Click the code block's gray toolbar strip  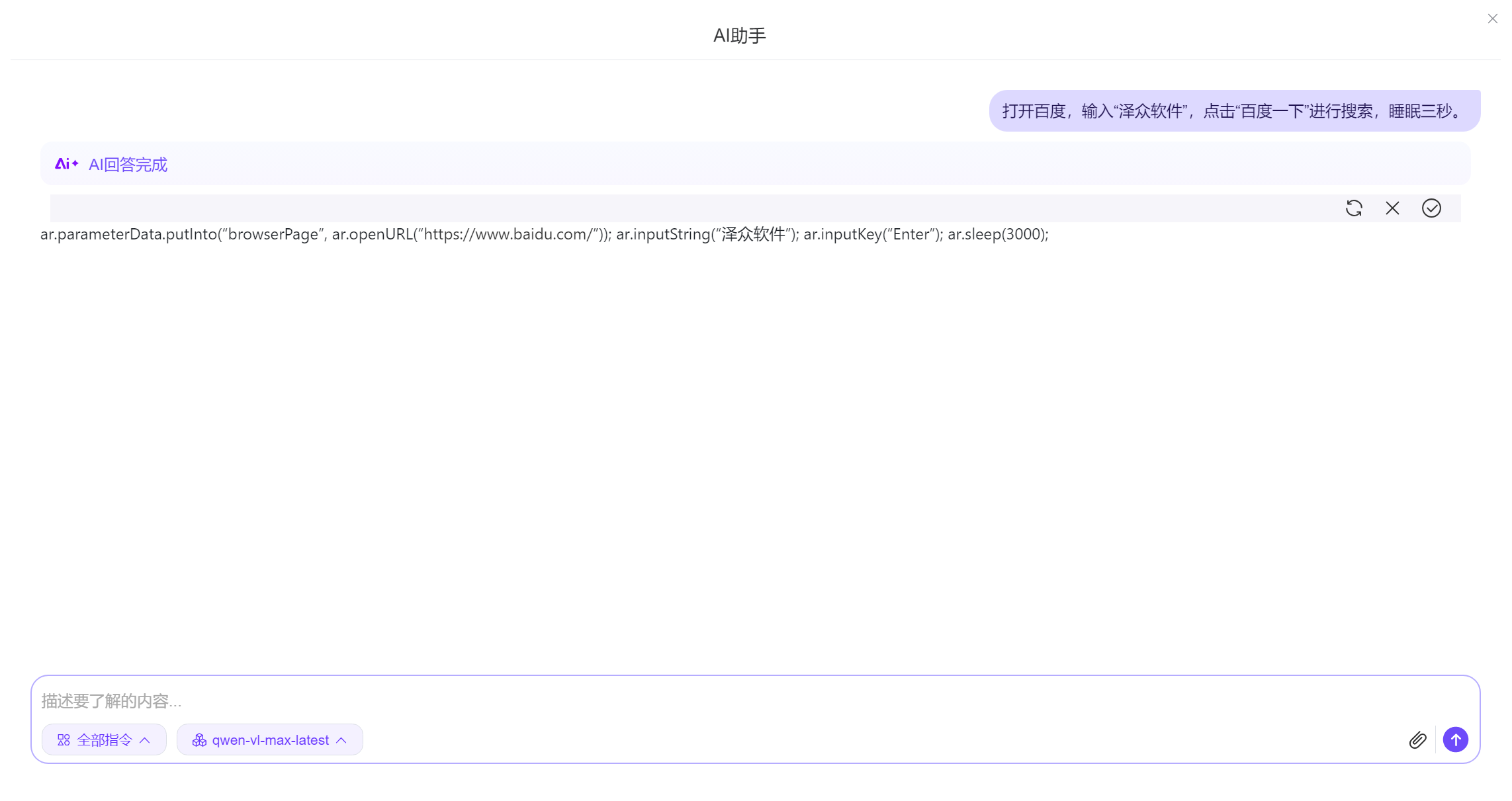pos(662,208)
